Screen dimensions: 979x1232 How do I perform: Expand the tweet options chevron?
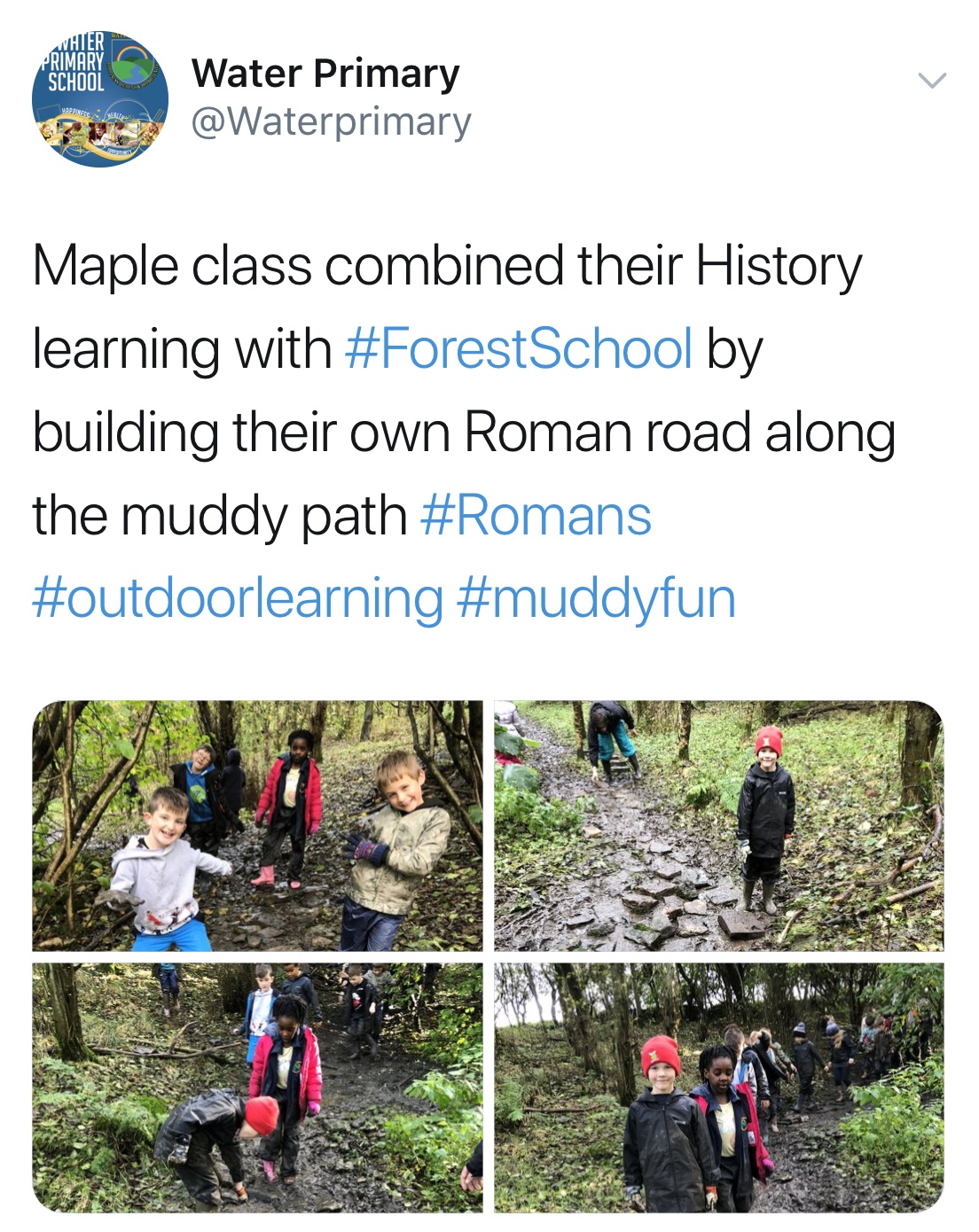click(x=931, y=81)
